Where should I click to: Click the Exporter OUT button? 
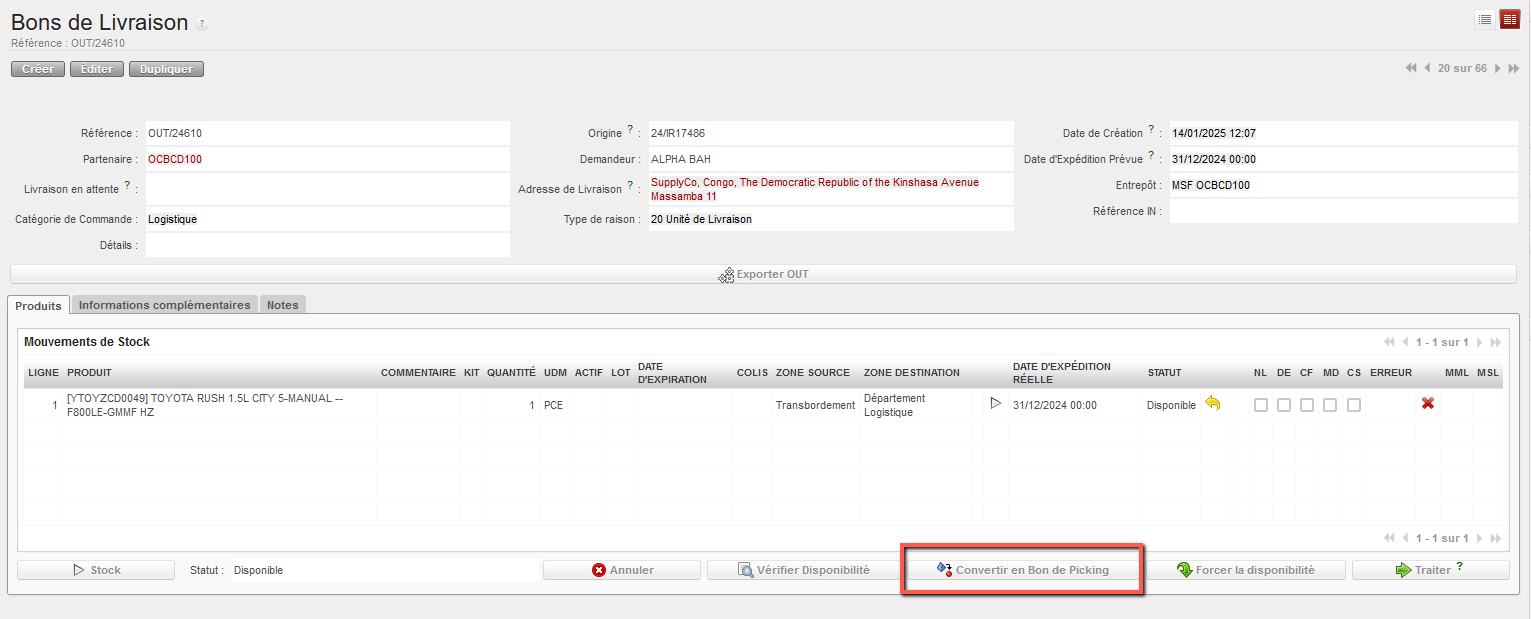coord(764,274)
